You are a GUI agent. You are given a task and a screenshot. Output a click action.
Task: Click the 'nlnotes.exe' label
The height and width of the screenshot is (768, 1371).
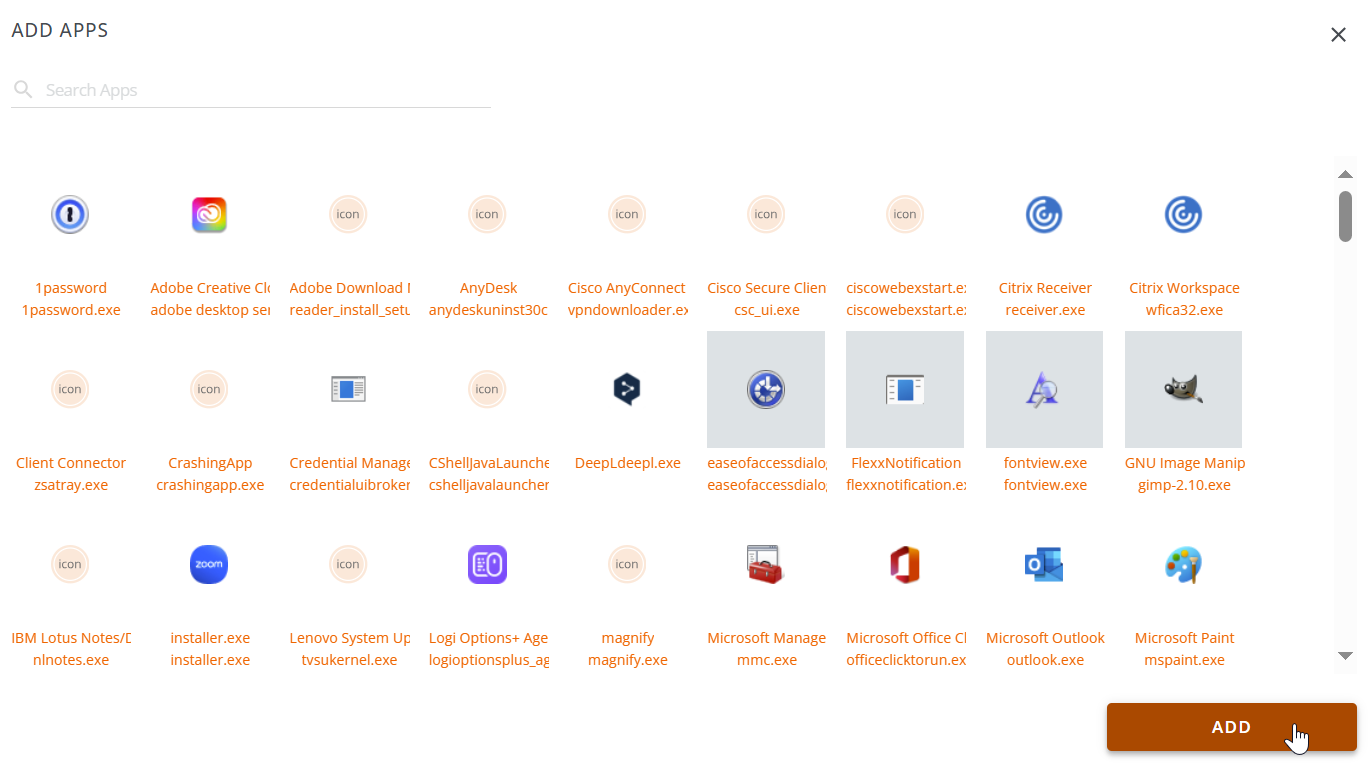71,660
